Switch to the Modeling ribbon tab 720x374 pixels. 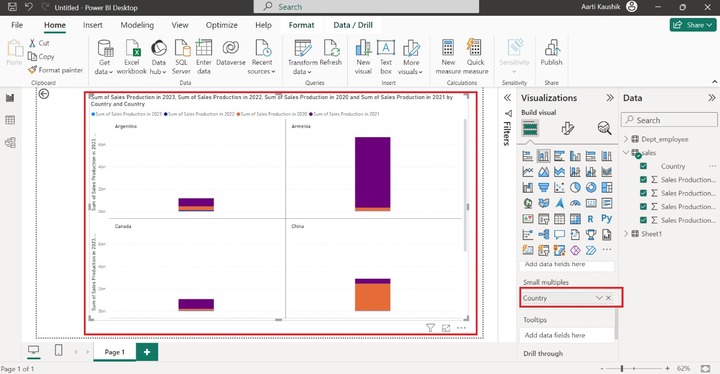137,25
